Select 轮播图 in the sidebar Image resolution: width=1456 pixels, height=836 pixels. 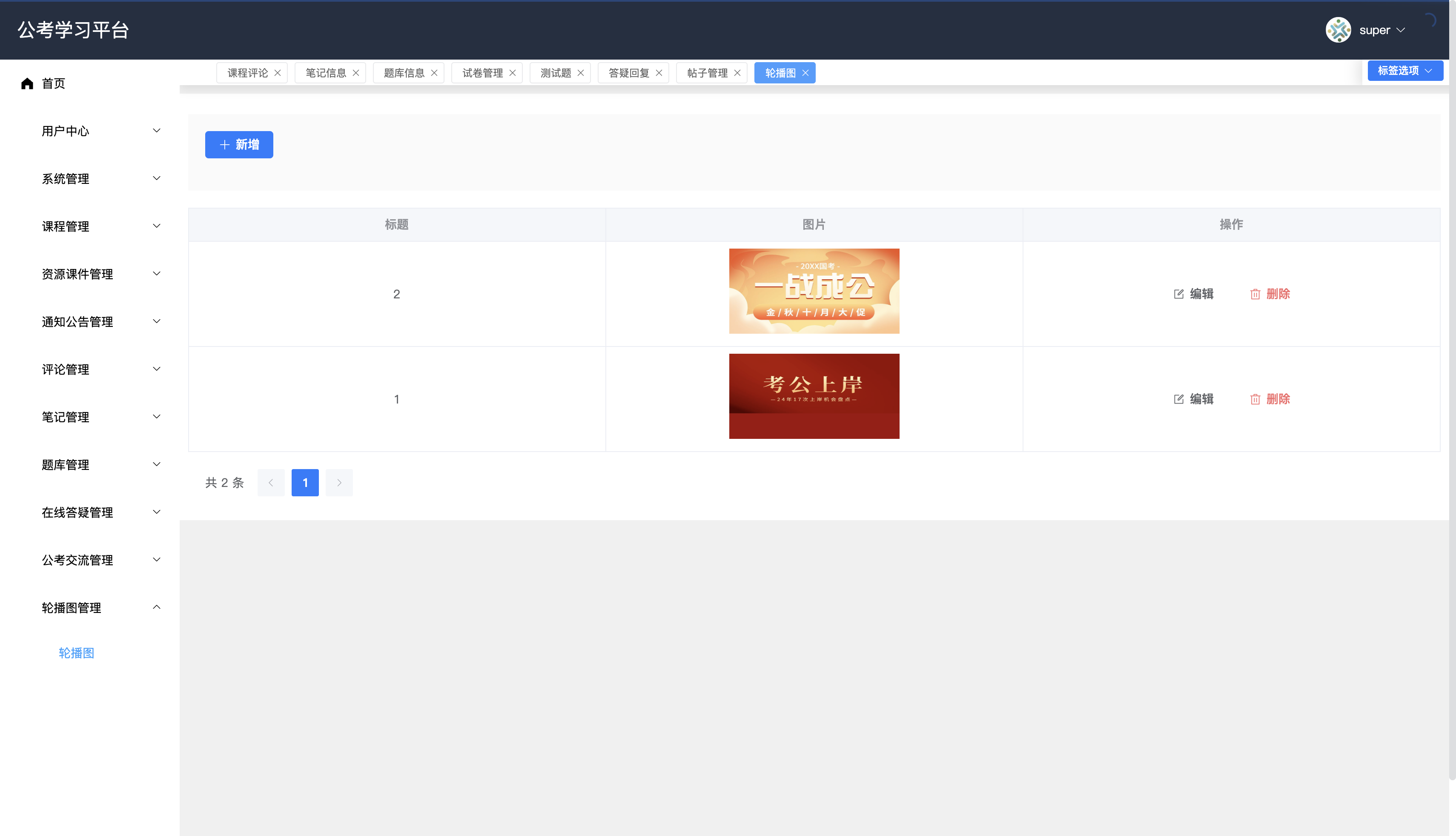(x=76, y=653)
